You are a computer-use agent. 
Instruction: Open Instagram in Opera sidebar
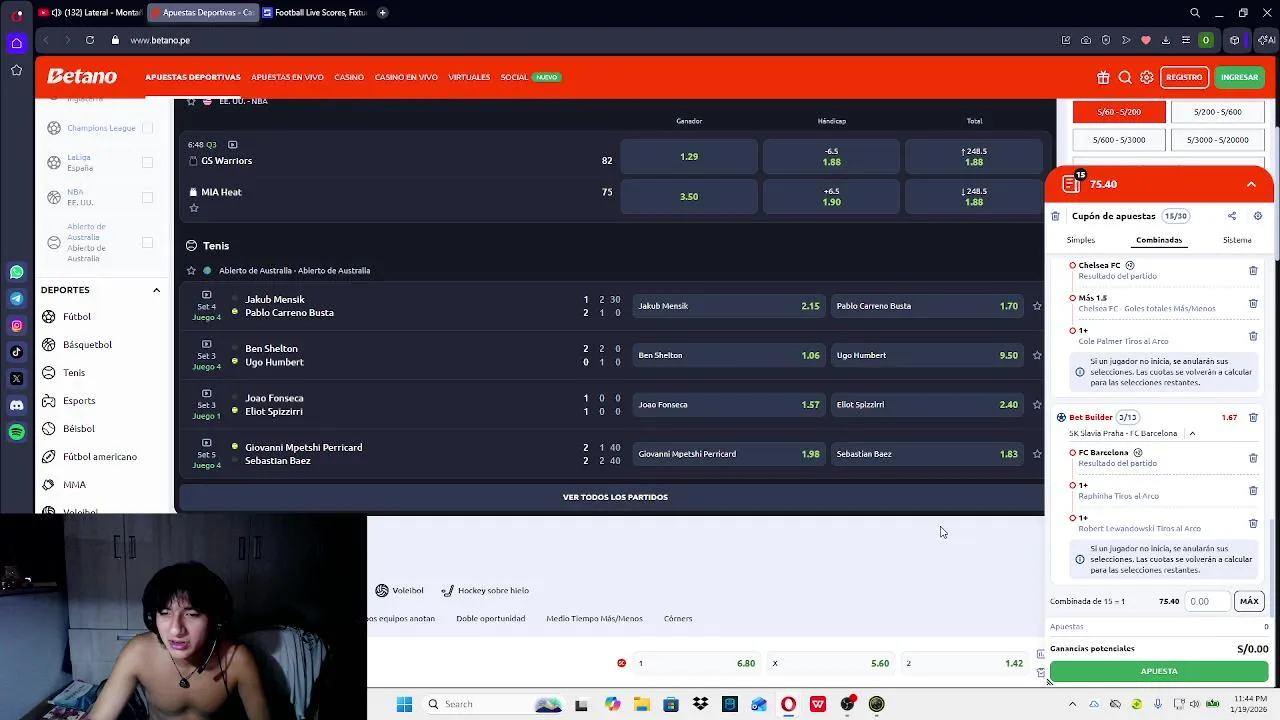click(17, 325)
